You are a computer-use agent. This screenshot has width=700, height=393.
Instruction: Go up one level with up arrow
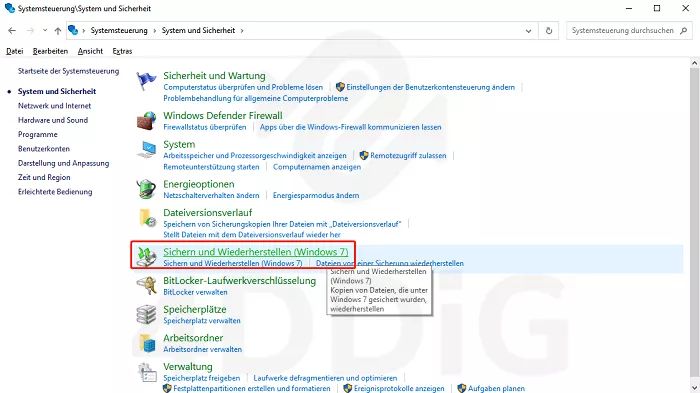pyautogui.click(x=58, y=30)
